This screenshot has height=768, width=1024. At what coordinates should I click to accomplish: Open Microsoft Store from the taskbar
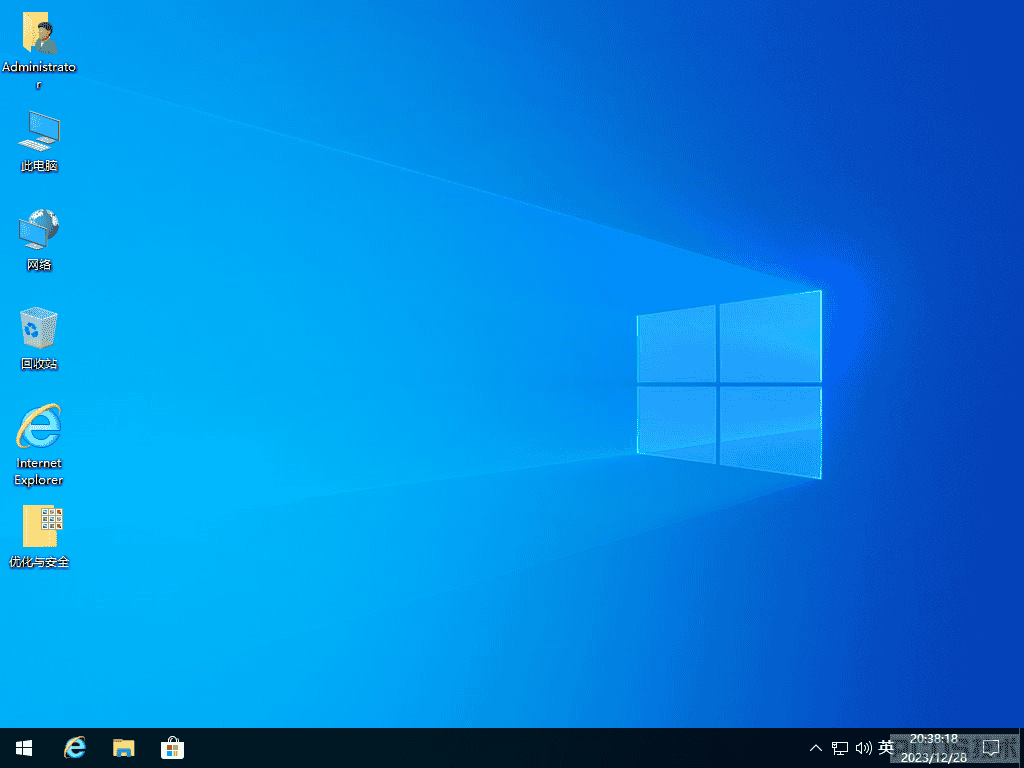[x=172, y=748]
